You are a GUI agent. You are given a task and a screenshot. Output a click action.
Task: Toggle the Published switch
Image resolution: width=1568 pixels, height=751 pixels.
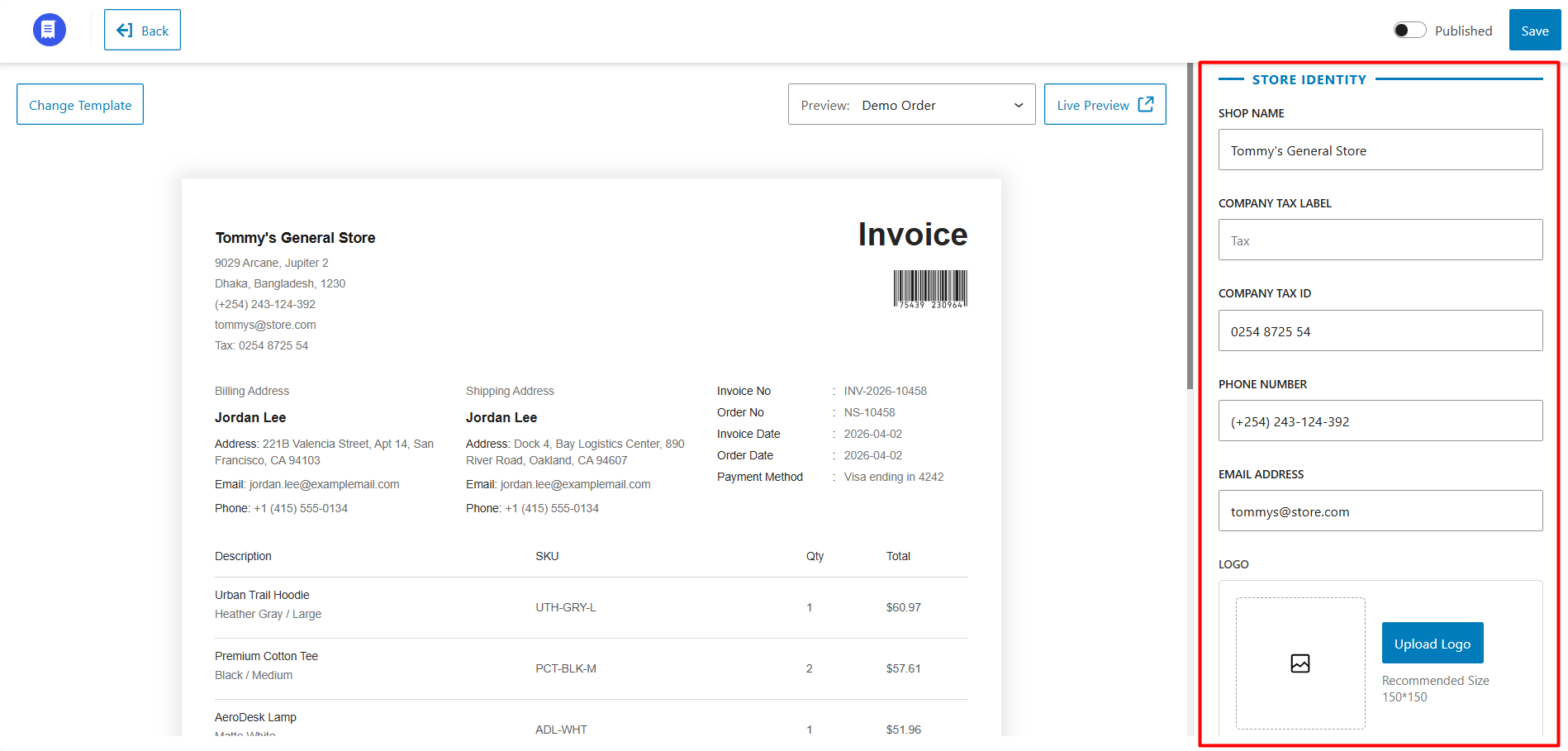[x=1410, y=31]
